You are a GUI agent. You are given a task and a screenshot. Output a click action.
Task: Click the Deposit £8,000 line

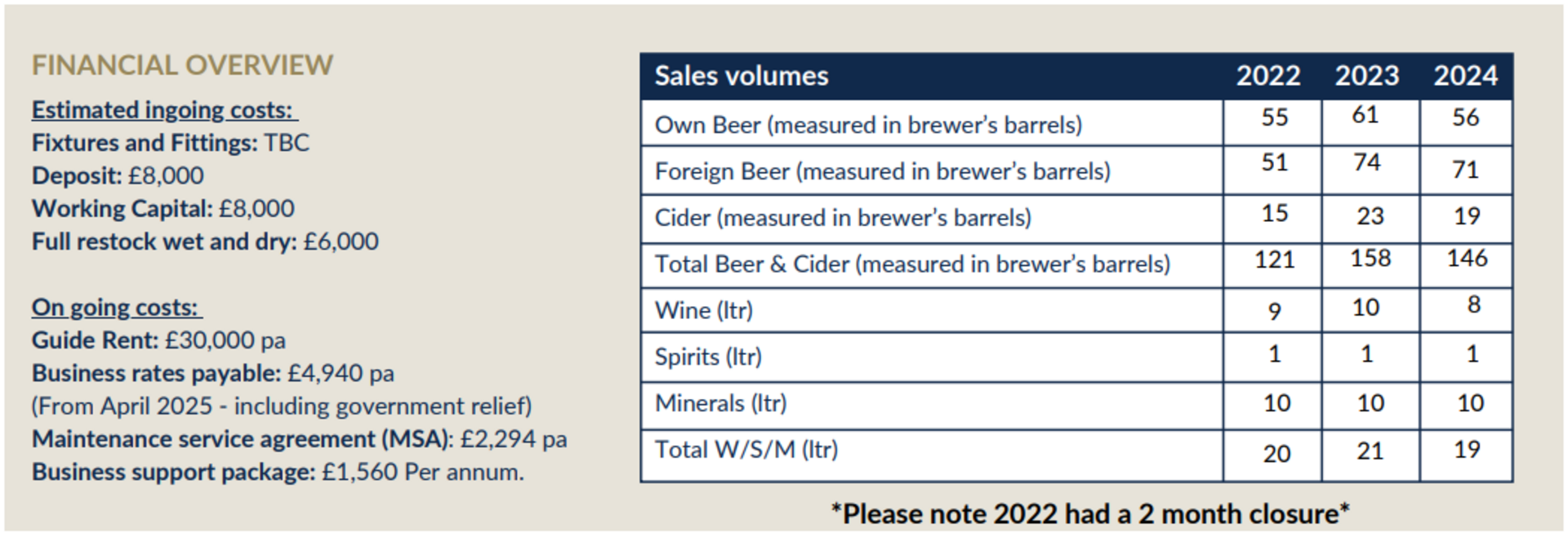118,175
